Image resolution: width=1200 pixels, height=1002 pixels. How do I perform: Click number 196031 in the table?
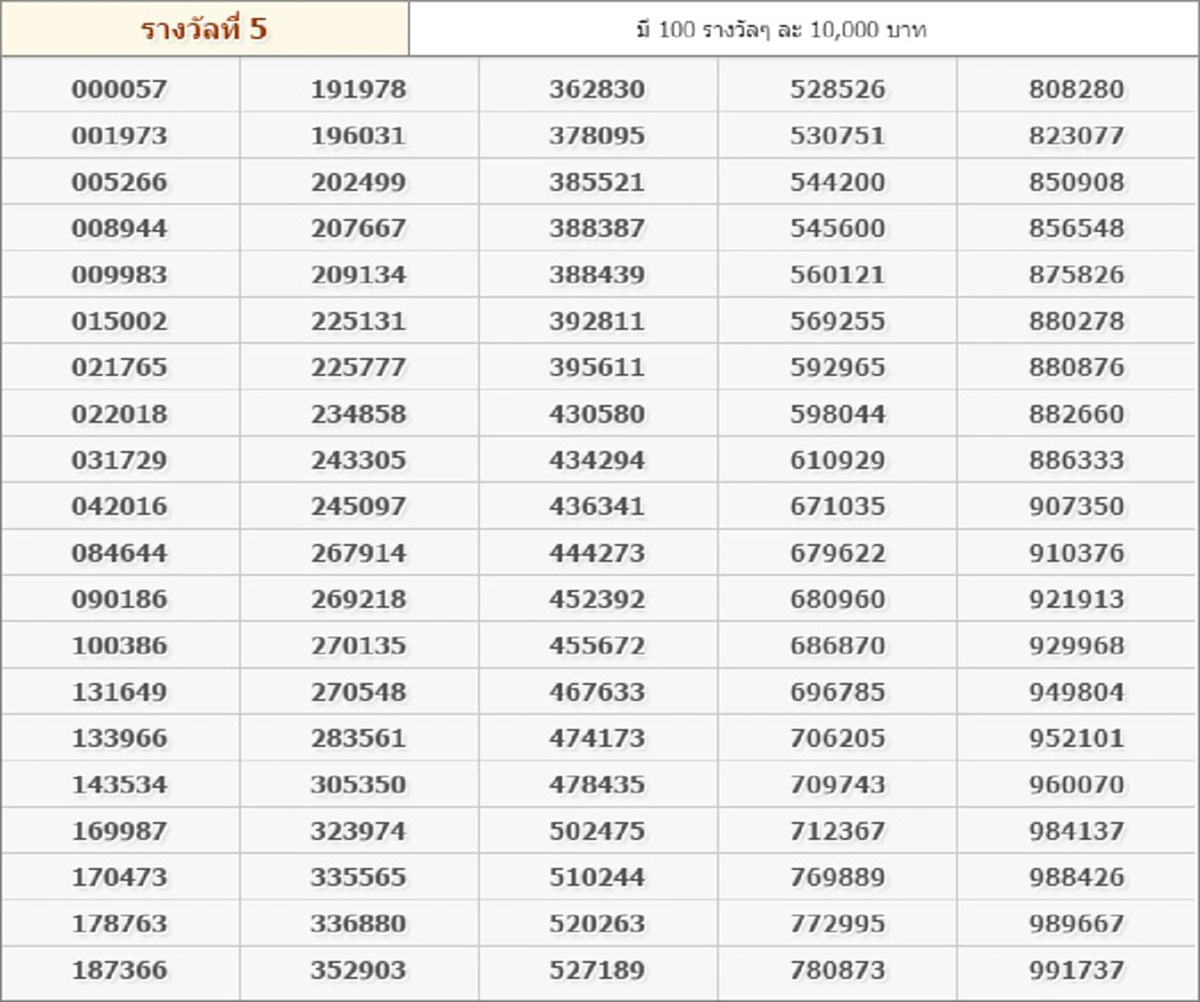click(x=358, y=135)
